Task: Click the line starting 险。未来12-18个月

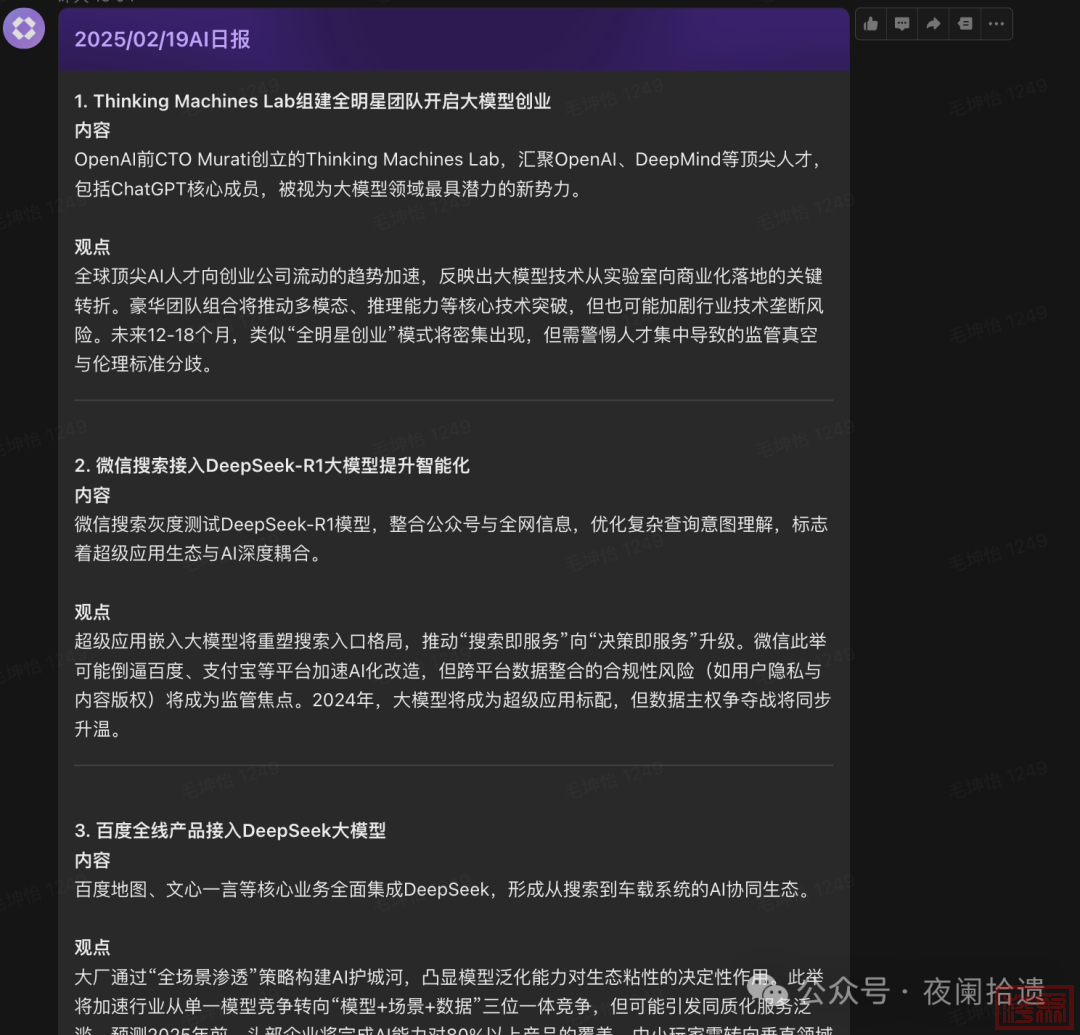Action: tap(446, 335)
